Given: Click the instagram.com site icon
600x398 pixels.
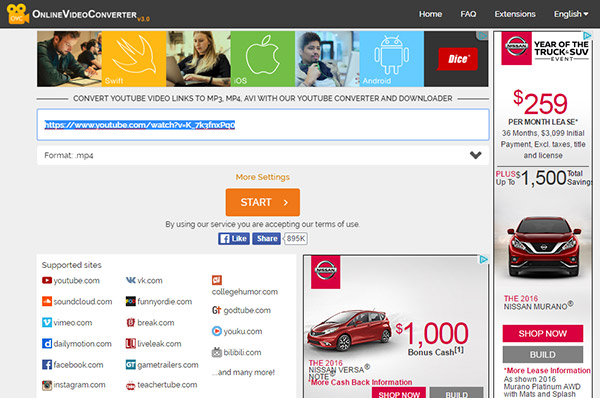Looking at the screenshot, I should 47,385.
